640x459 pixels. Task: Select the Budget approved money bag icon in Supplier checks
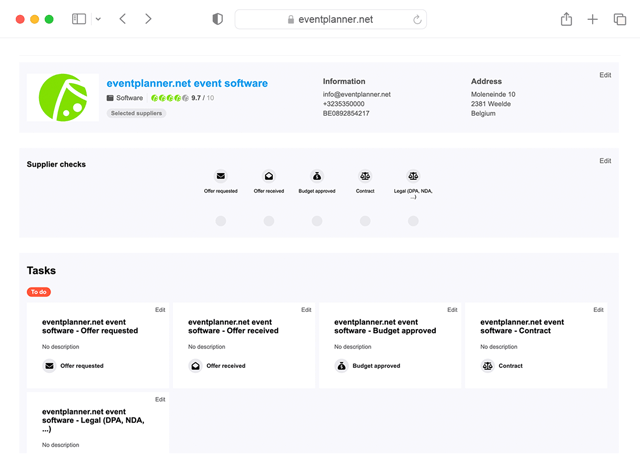point(317,176)
